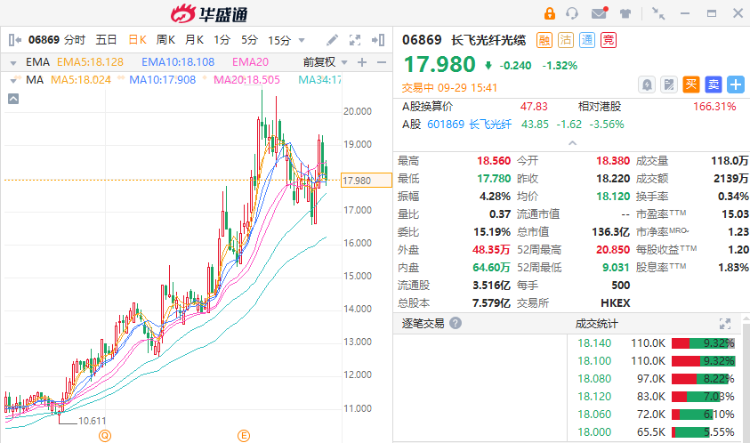
Task: Switch to 五日 five-day chart
Action: click(106, 40)
